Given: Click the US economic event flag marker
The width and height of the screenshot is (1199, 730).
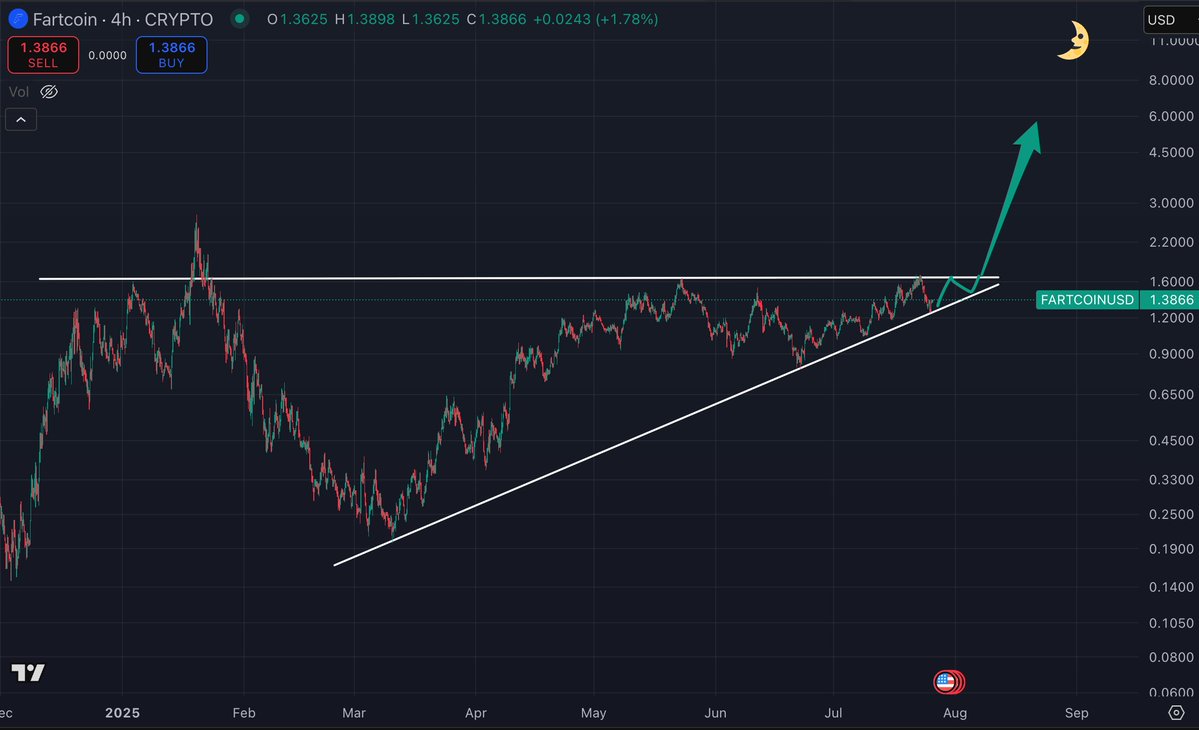Looking at the screenshot, I should coord(946,682).
